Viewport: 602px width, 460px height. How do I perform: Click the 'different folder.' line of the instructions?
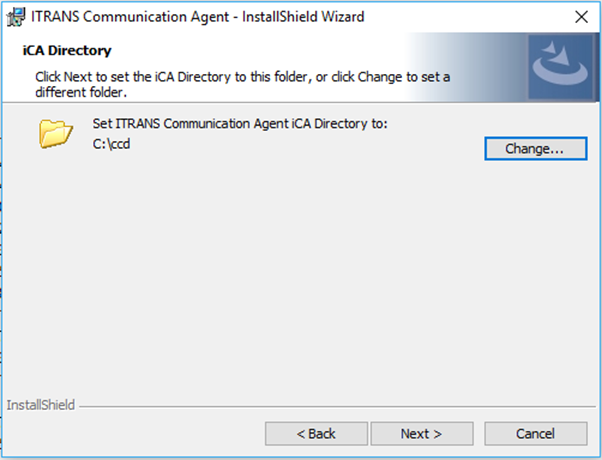click(80, 92)
